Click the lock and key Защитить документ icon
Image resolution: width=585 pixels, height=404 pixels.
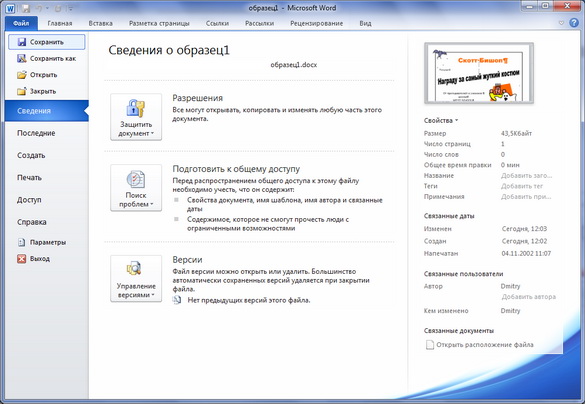click(135, 109)
